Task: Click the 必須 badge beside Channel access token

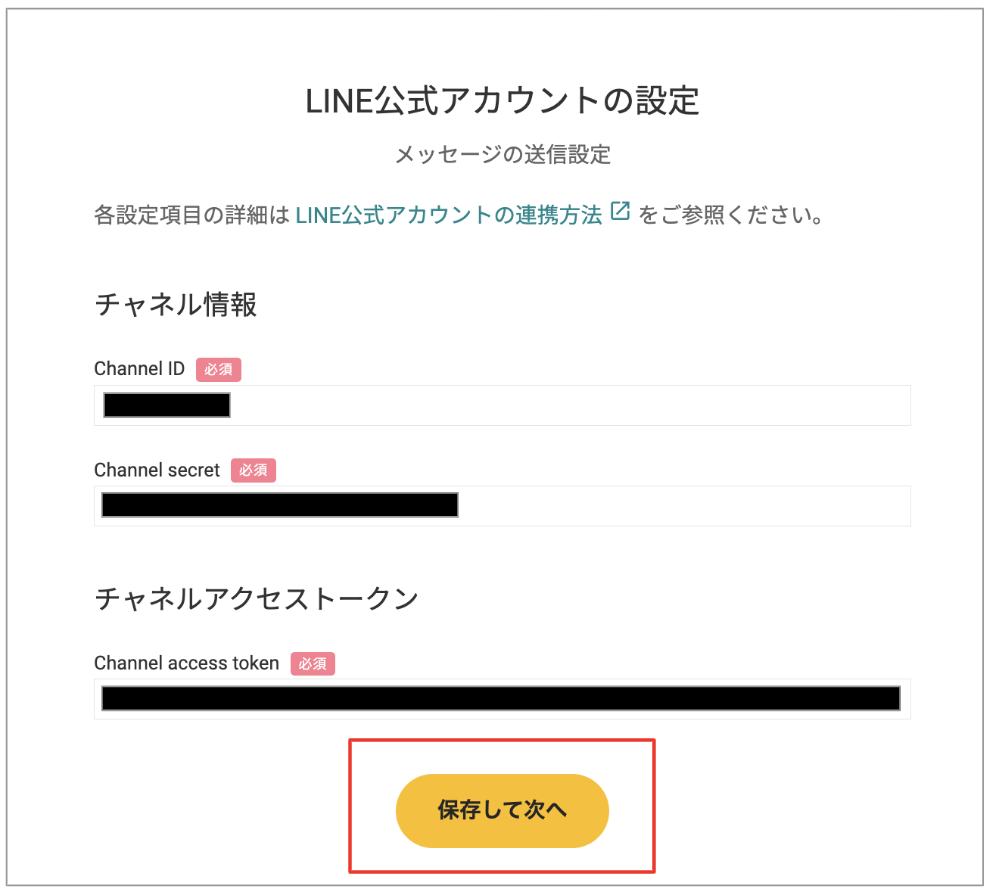Action: coord(313,664)
